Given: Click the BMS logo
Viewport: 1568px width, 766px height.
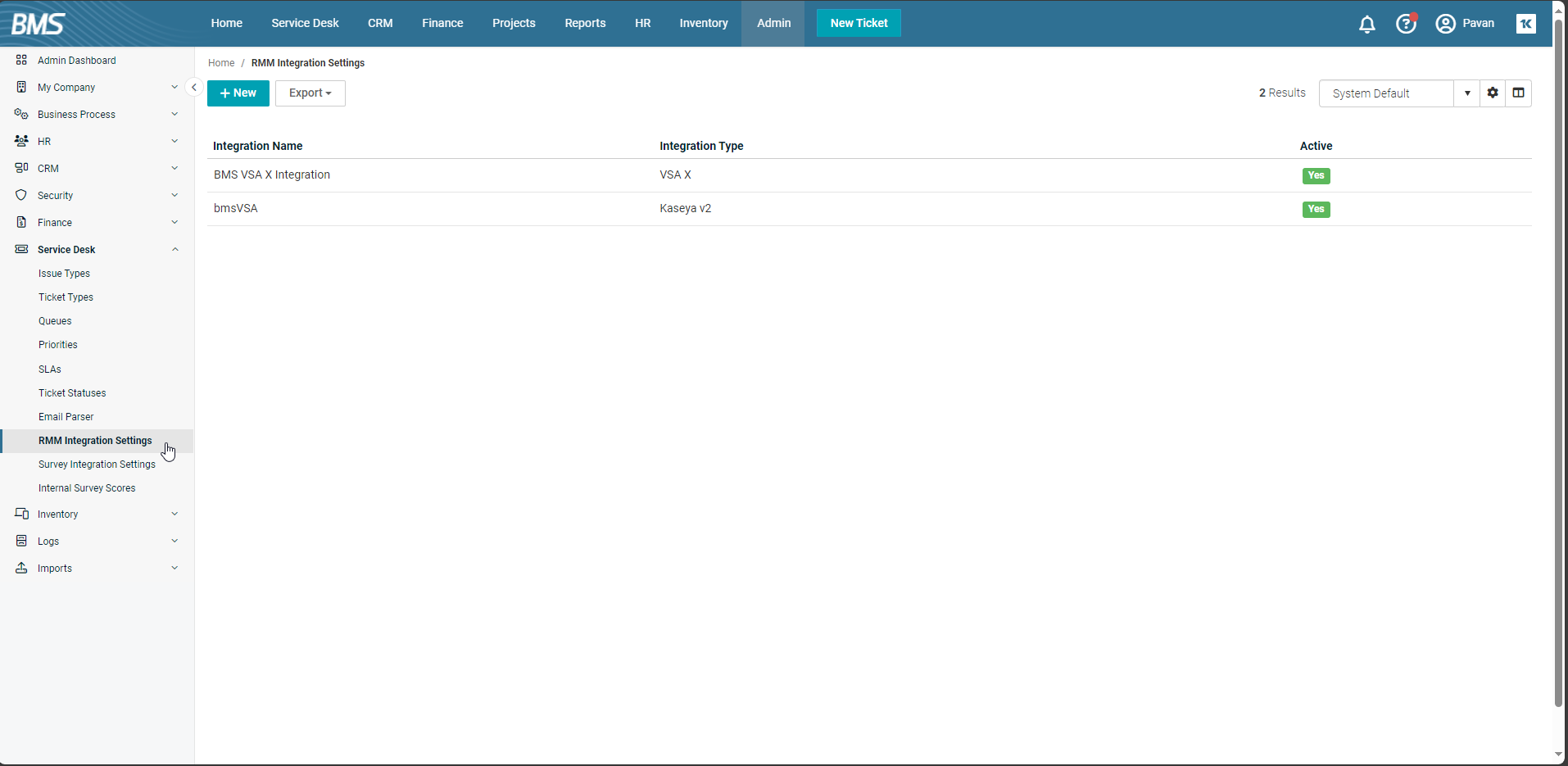Looking at the screenshot, I should tap(39, 24).
